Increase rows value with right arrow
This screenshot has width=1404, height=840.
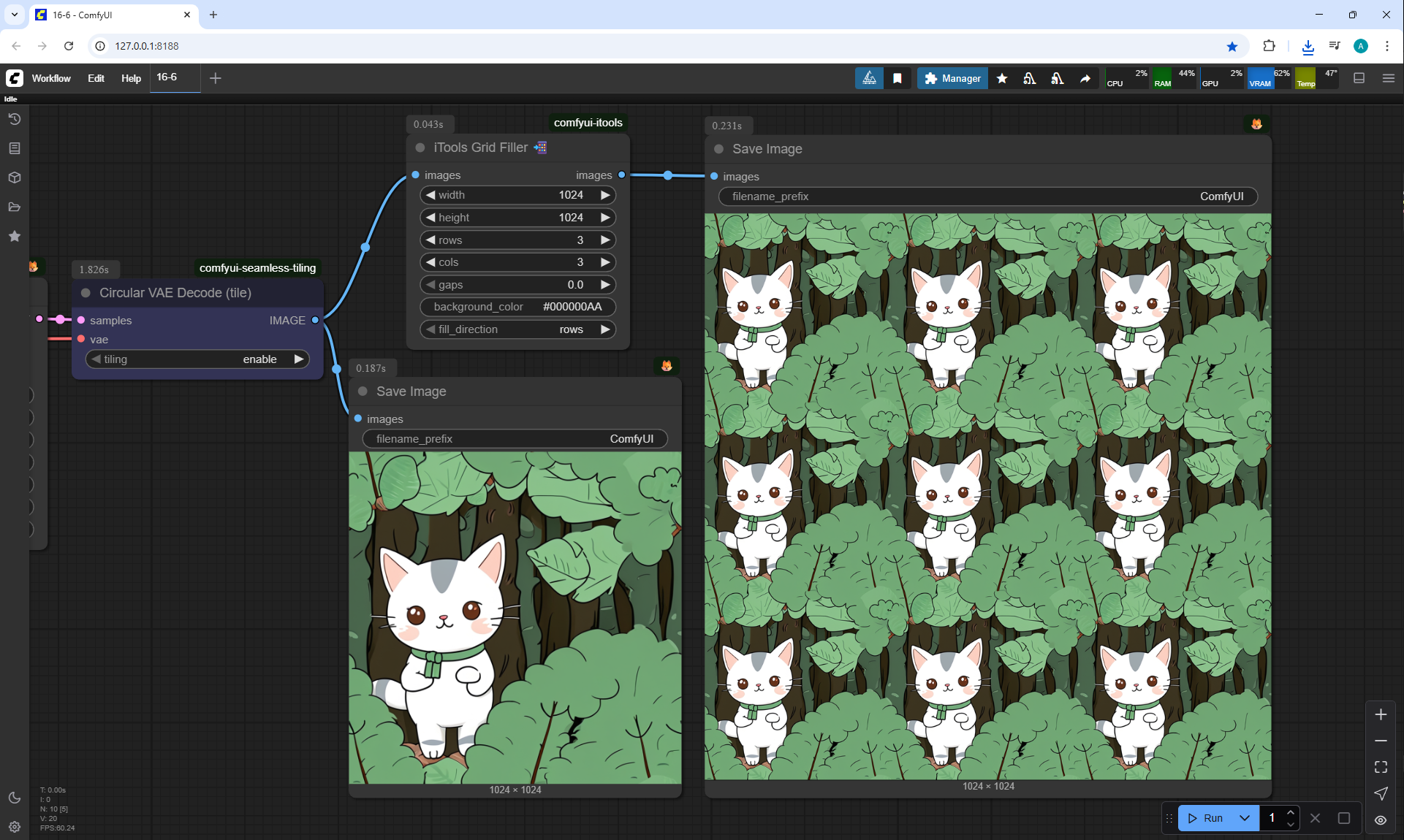click(605, 240)
